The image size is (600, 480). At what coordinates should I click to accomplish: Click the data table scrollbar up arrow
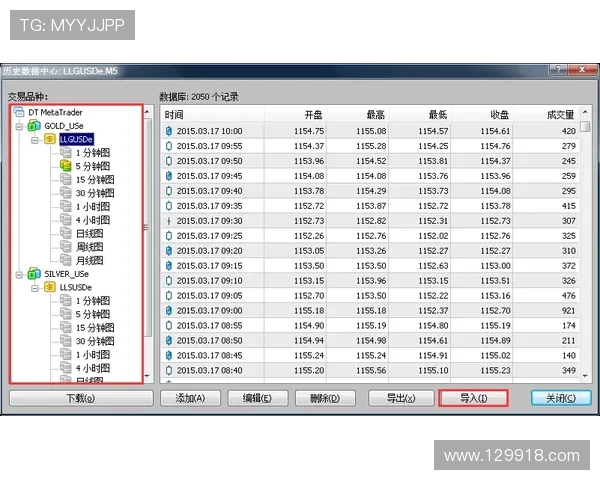585,112
